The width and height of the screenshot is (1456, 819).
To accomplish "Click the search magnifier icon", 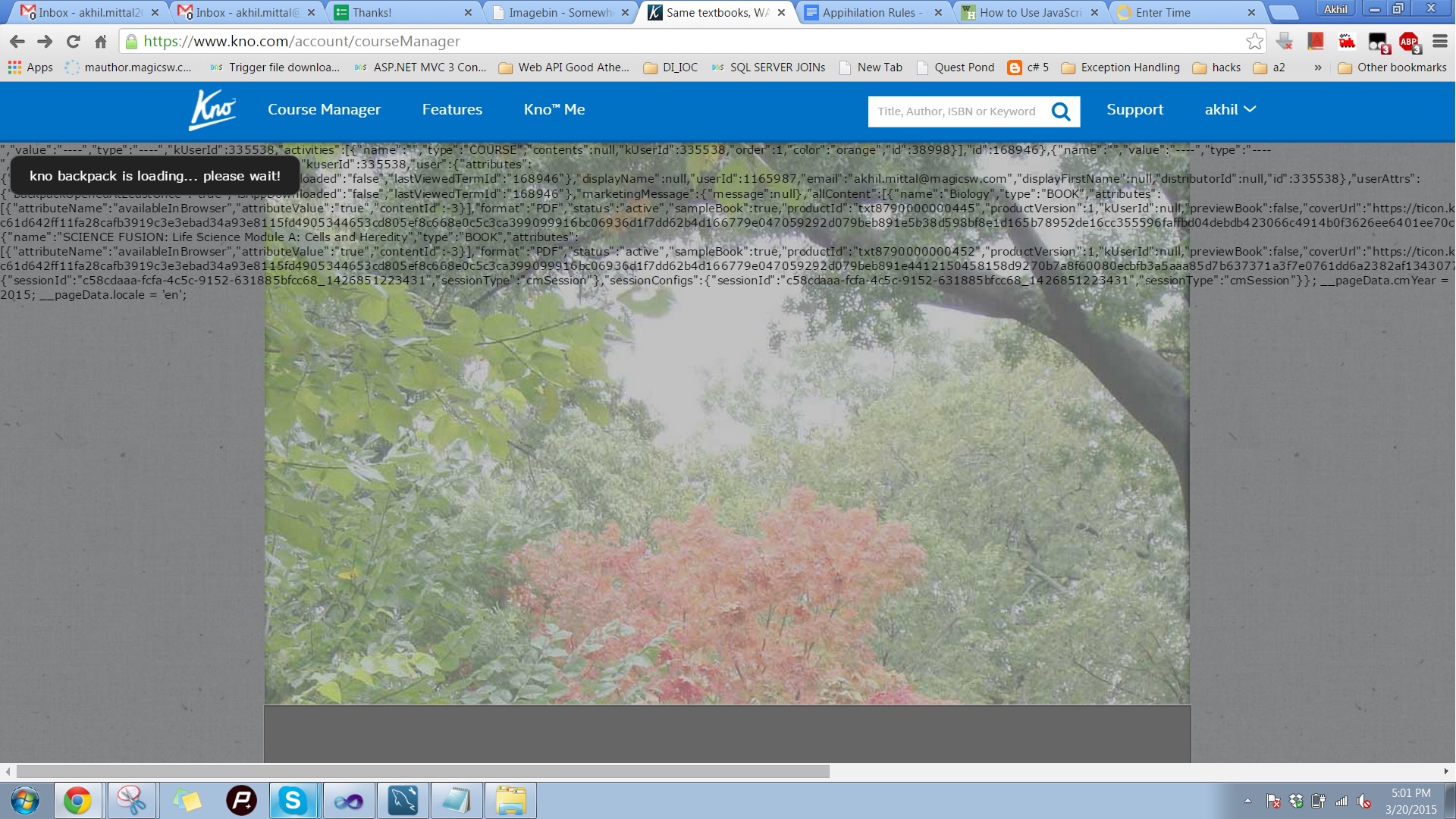I will click(x=1061, y=111).
